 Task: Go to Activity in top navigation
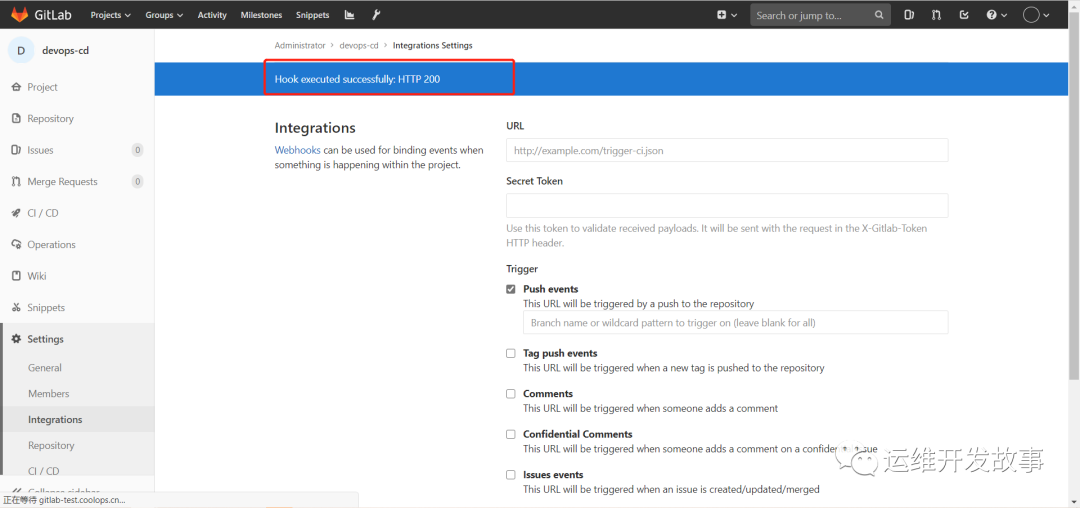click(x=212, y=14)
